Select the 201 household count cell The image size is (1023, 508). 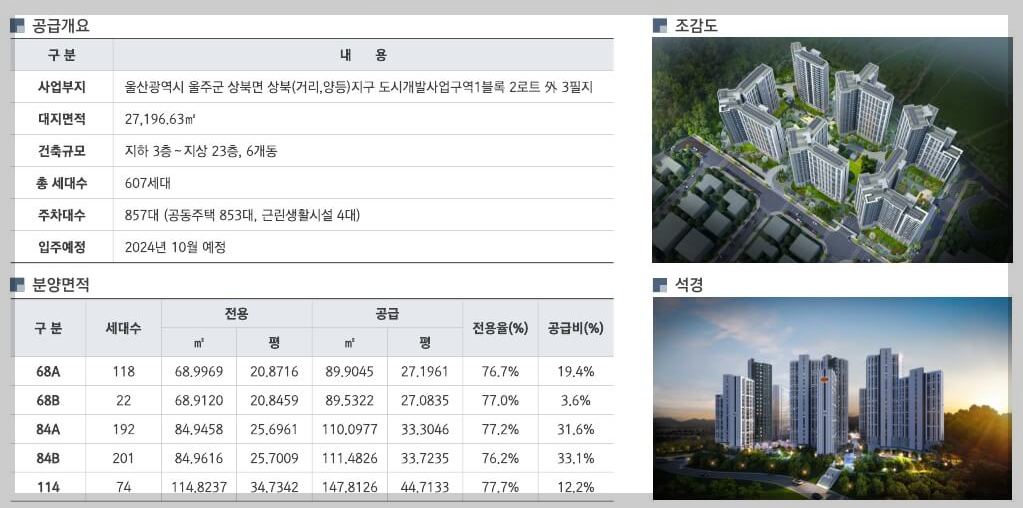click(x=123, y=458)
